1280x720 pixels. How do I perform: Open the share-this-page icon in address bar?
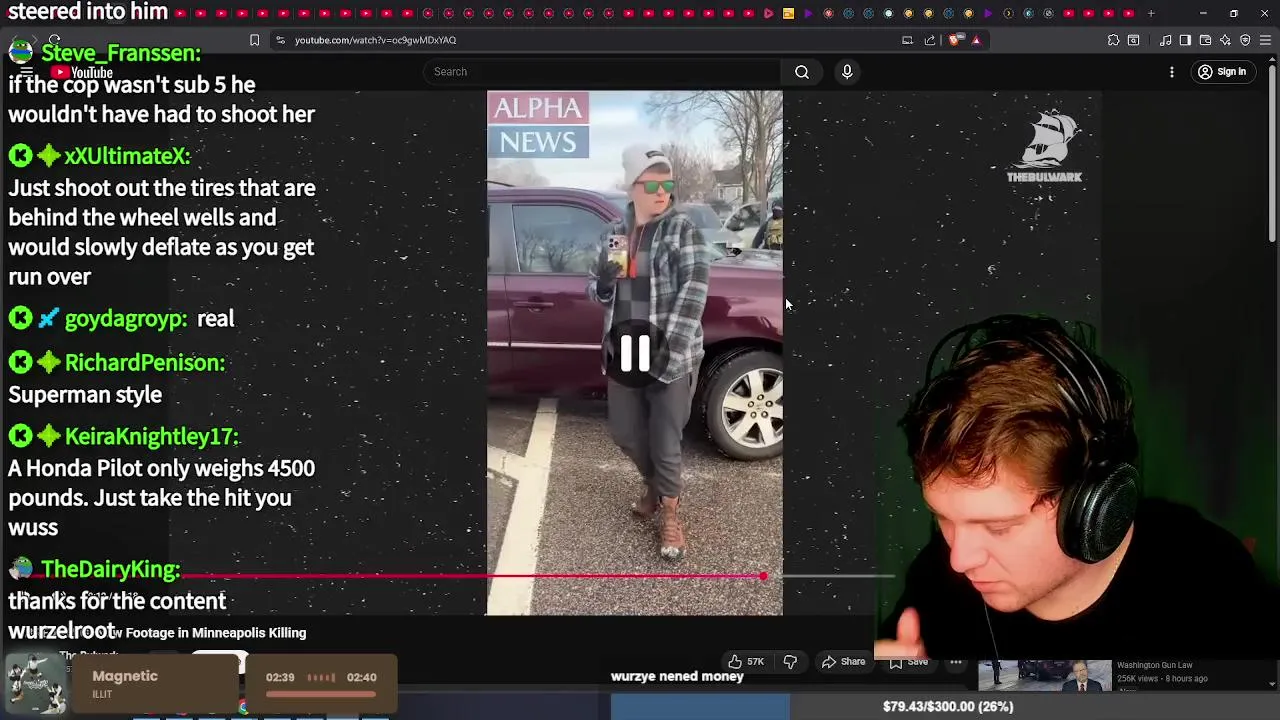coord(930,40)
